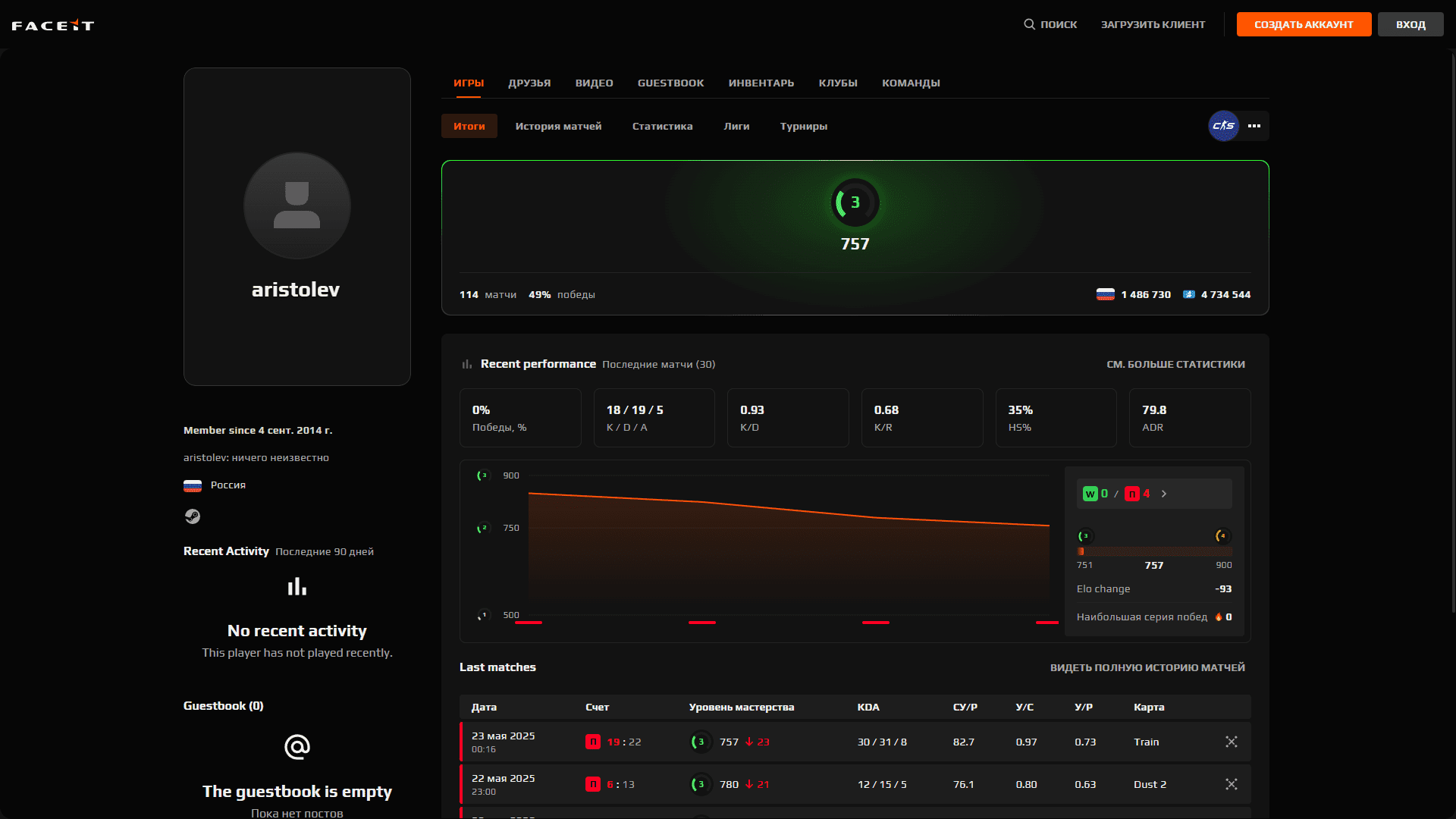Open the three-dots more options menu
This screenshot has width=1456, height=819.
[1254, 126]
